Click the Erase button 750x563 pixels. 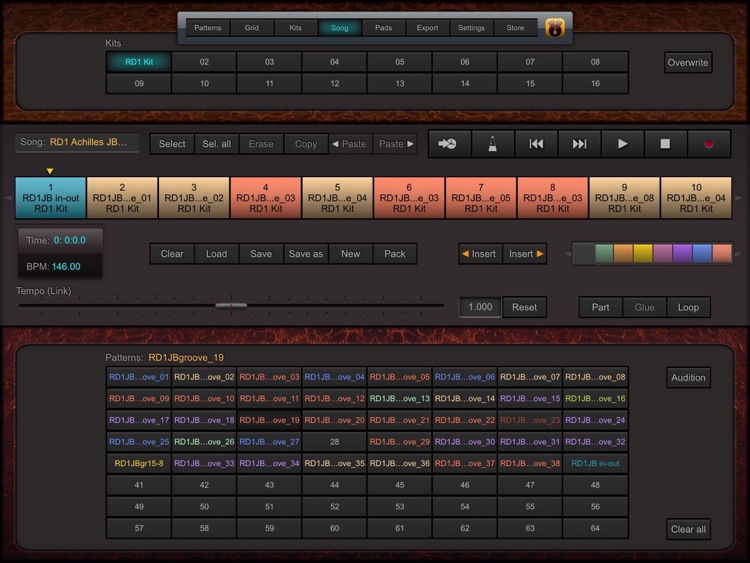tap(261, 144)
